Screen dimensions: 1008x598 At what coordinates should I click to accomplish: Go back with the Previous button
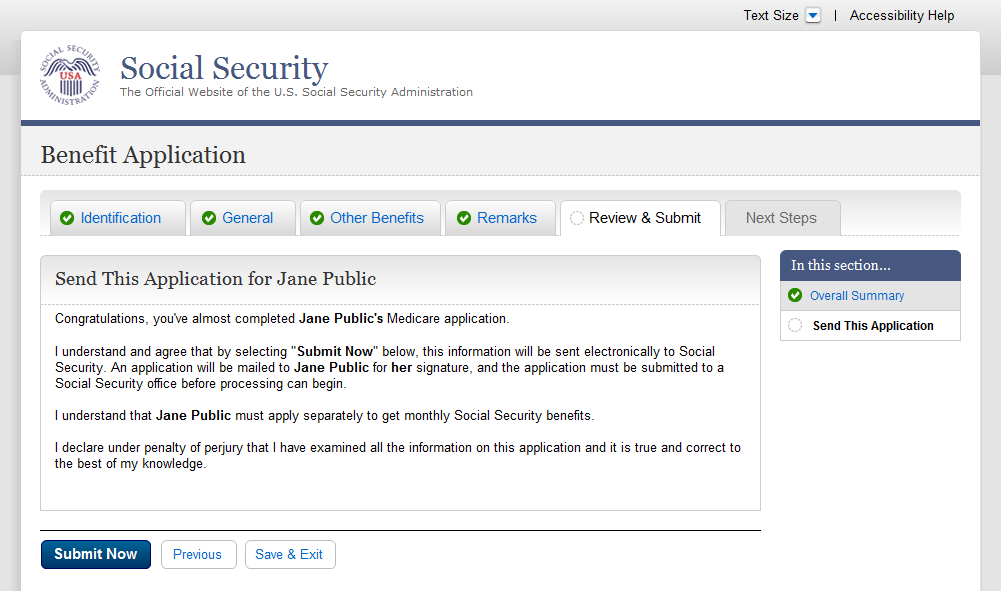coord(198,555)
